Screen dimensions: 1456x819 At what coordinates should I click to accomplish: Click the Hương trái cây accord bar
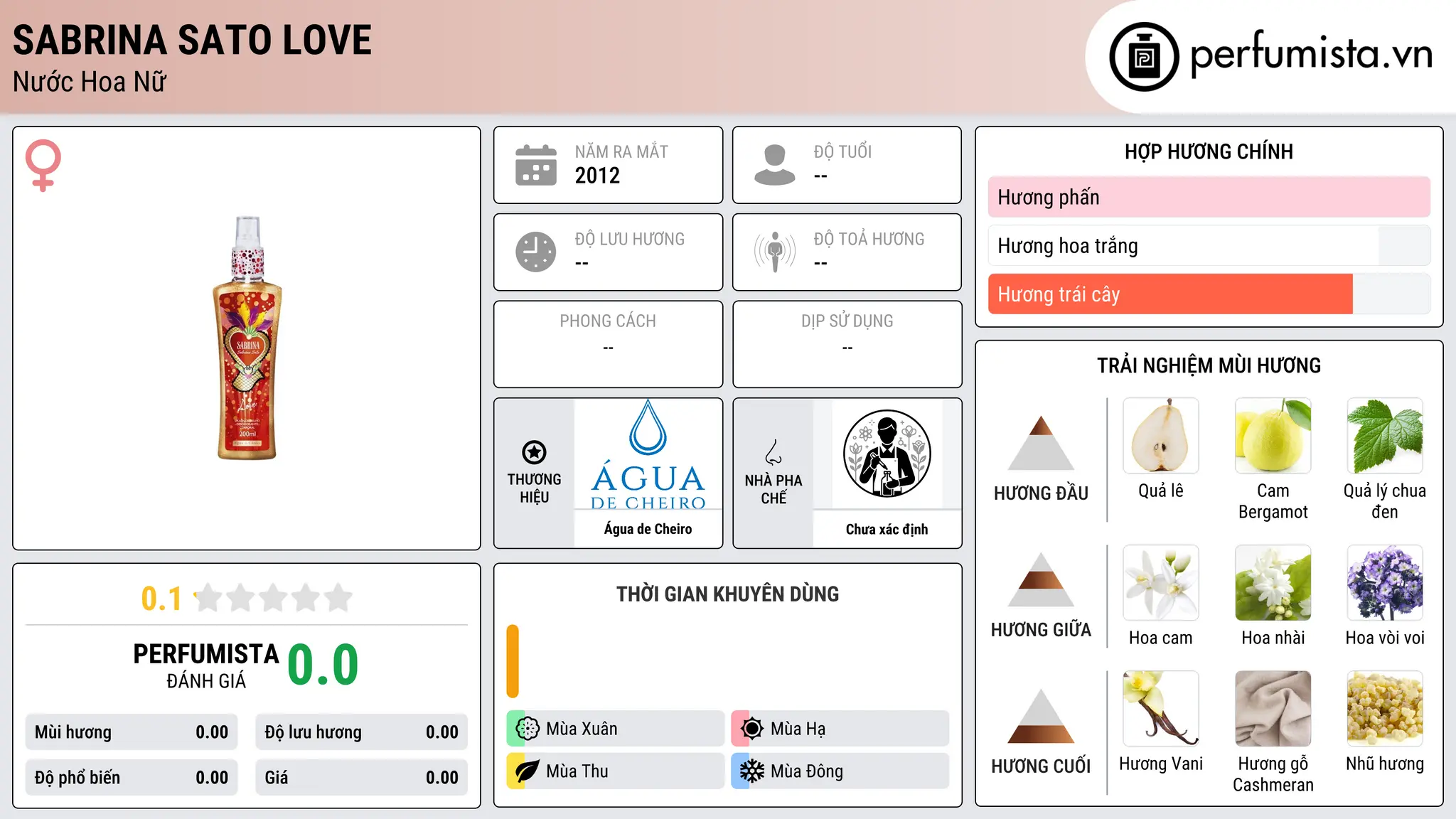click(x=1209, y=294)
